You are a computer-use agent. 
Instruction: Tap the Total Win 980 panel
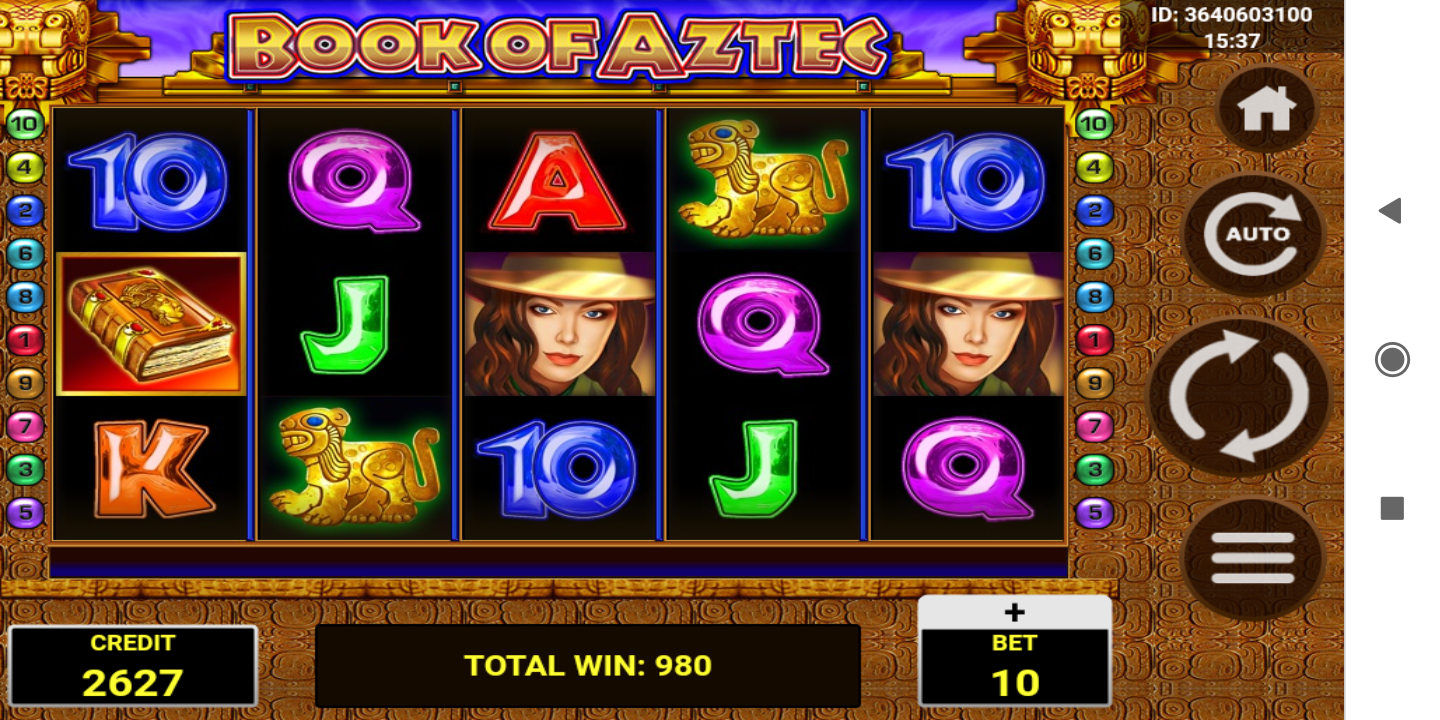588,666
